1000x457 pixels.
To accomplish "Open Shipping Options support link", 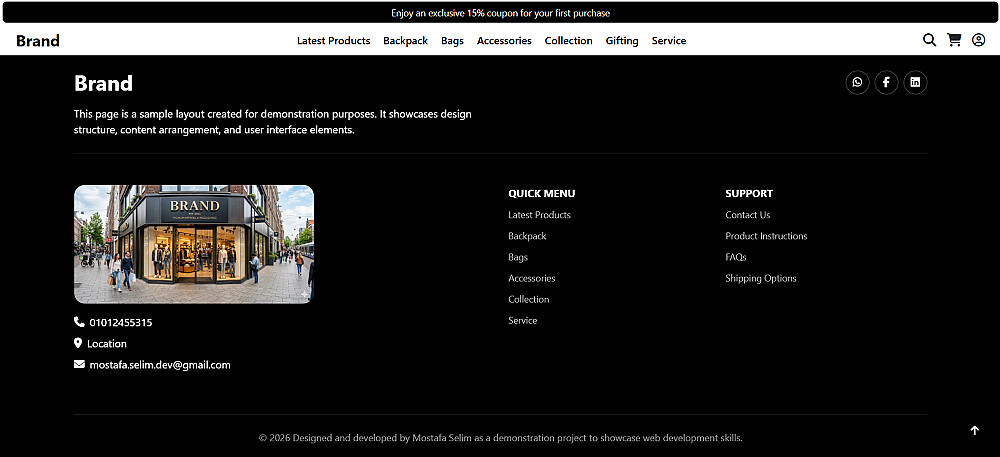I will pyautogui.click(x=761, y=278).
